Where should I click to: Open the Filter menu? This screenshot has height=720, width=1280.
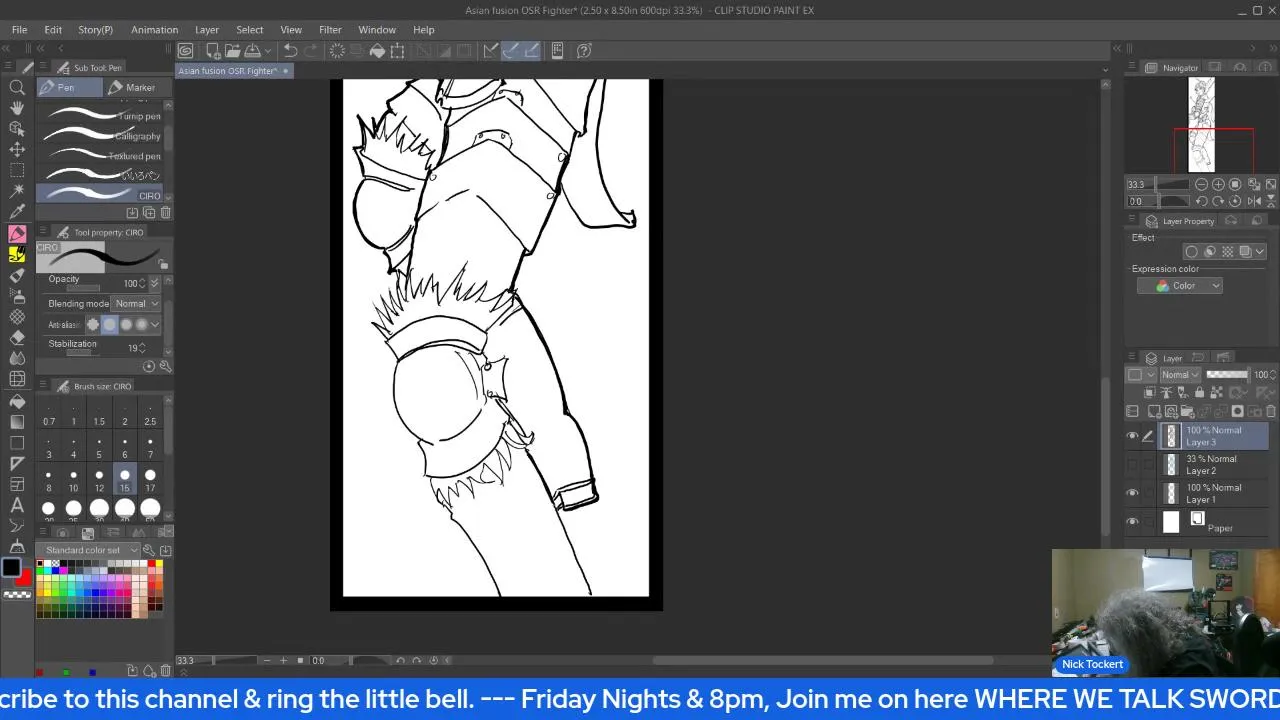[330, 30]
